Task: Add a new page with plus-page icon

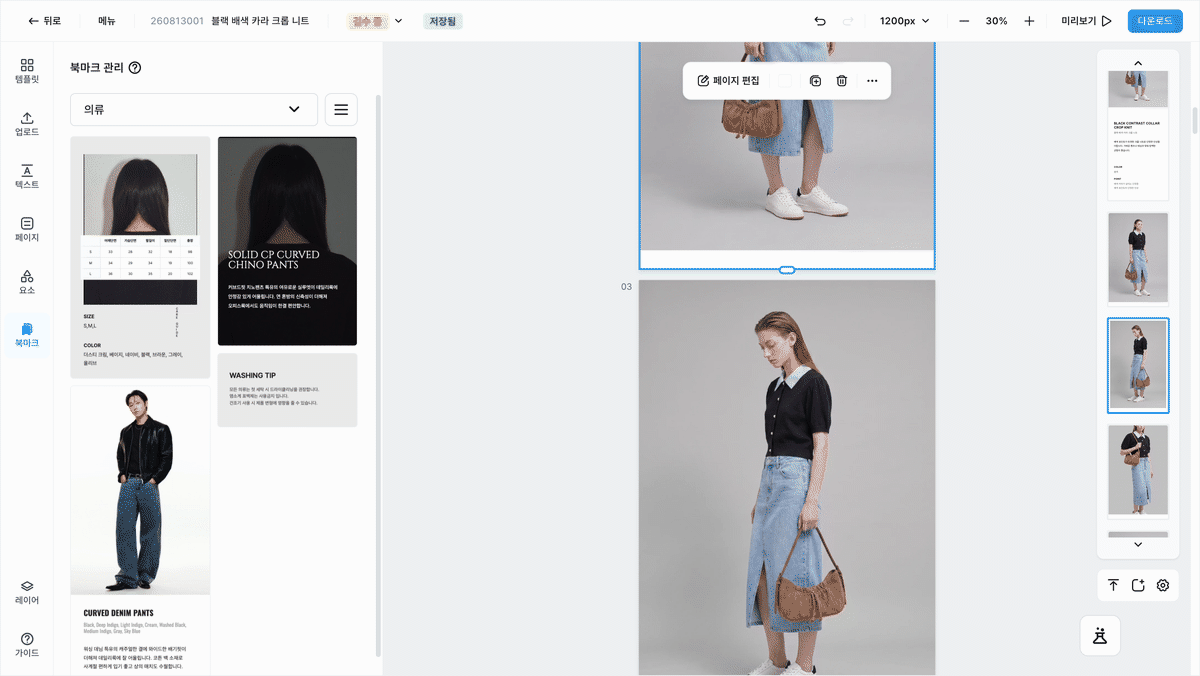Action: [x=1138, y=585]
